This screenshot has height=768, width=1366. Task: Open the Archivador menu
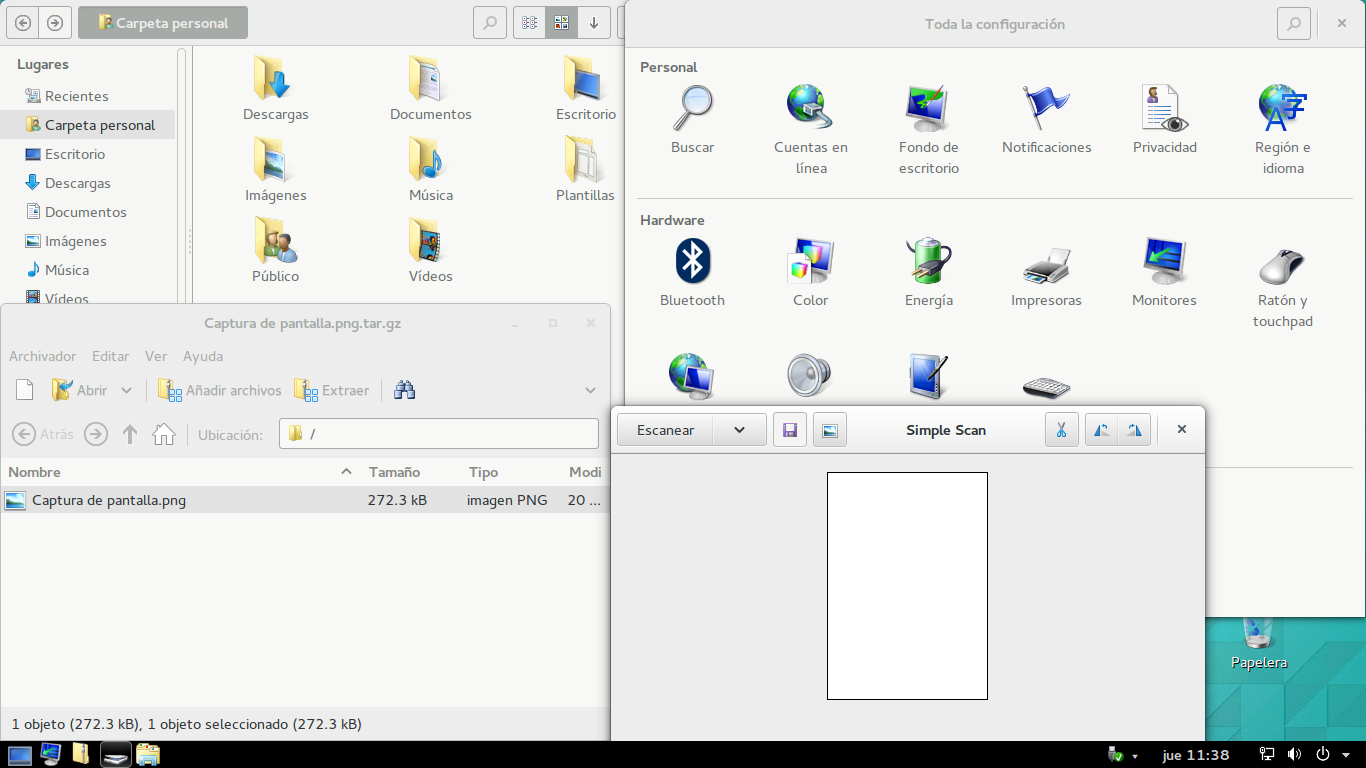(42, 356)
